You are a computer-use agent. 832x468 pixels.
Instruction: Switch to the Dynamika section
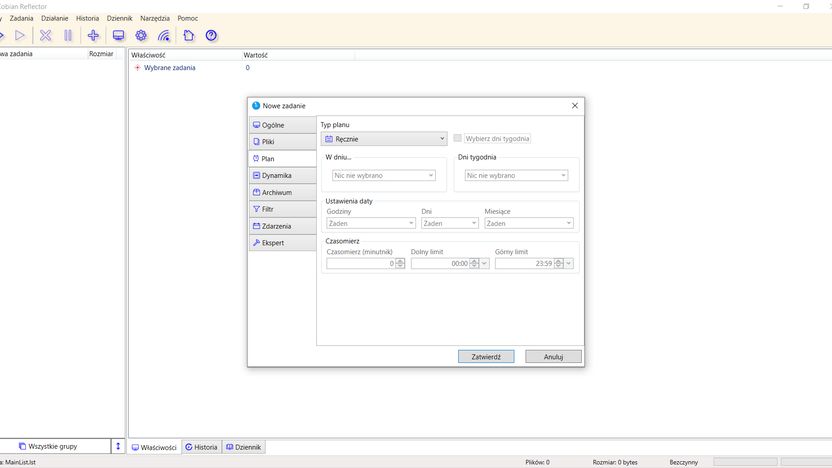tap(283, 176)
